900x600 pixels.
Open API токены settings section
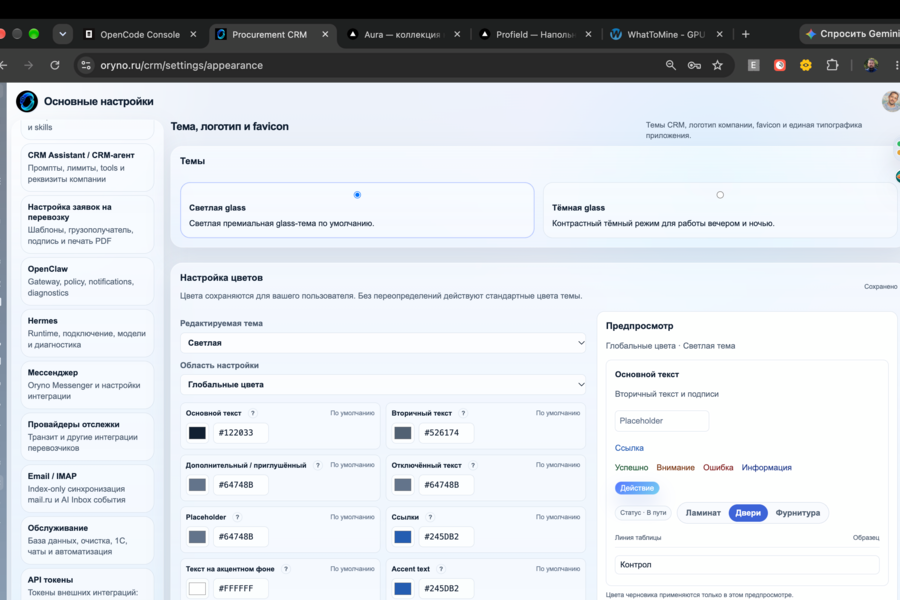(87, 584)
